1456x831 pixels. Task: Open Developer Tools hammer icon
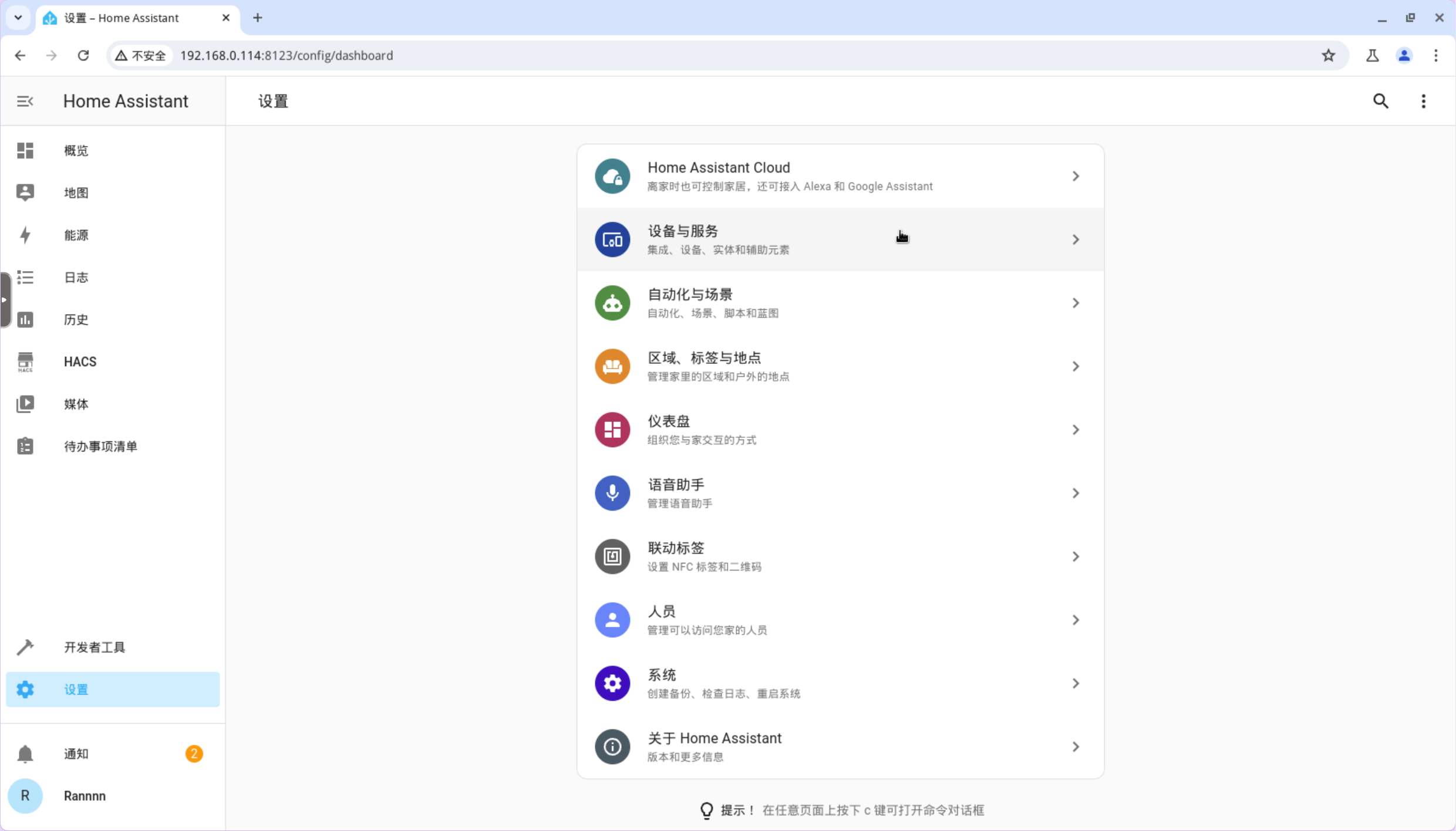click(x=25, y=647)
